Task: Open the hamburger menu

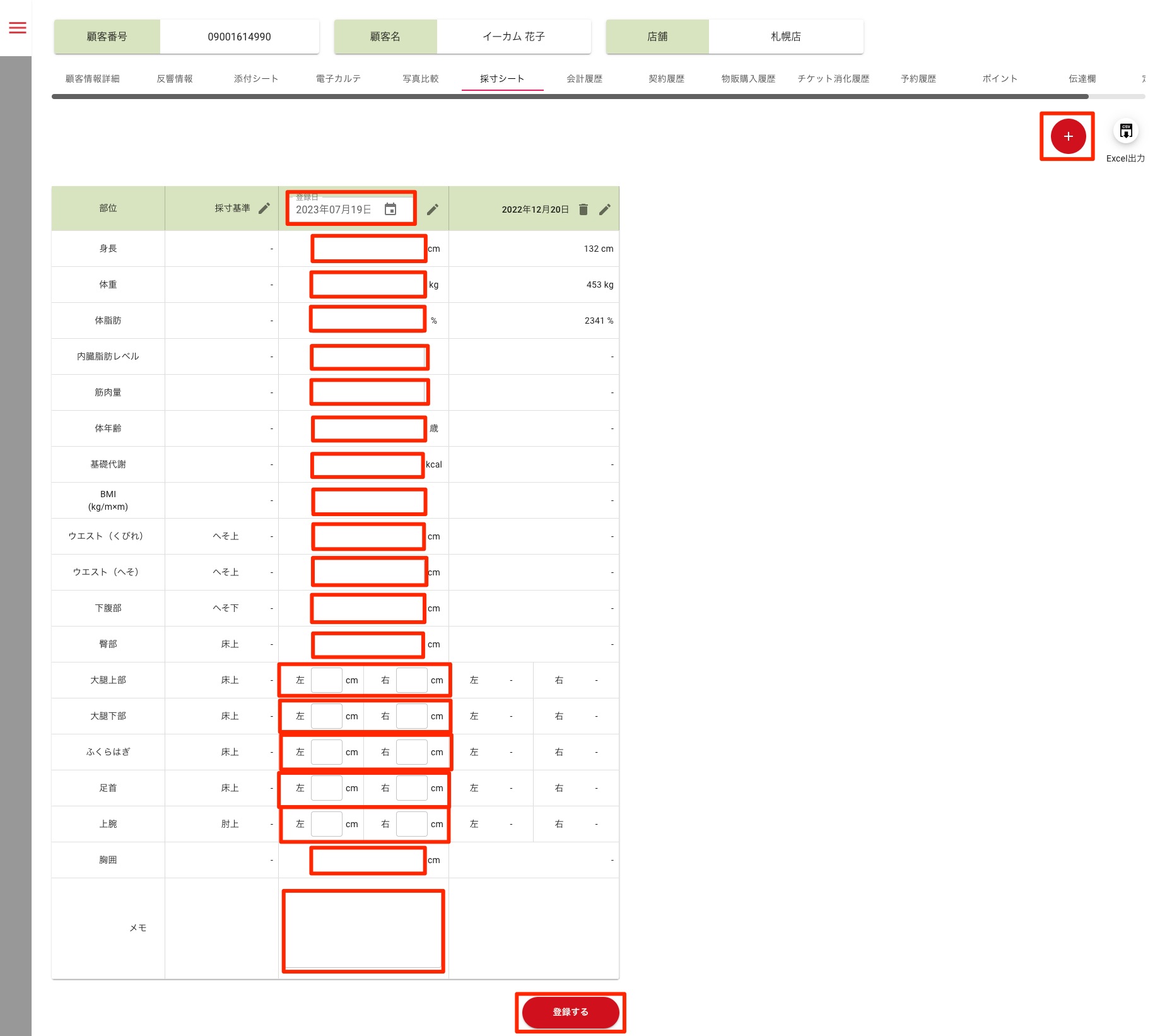Action: (x=18, y=28)
